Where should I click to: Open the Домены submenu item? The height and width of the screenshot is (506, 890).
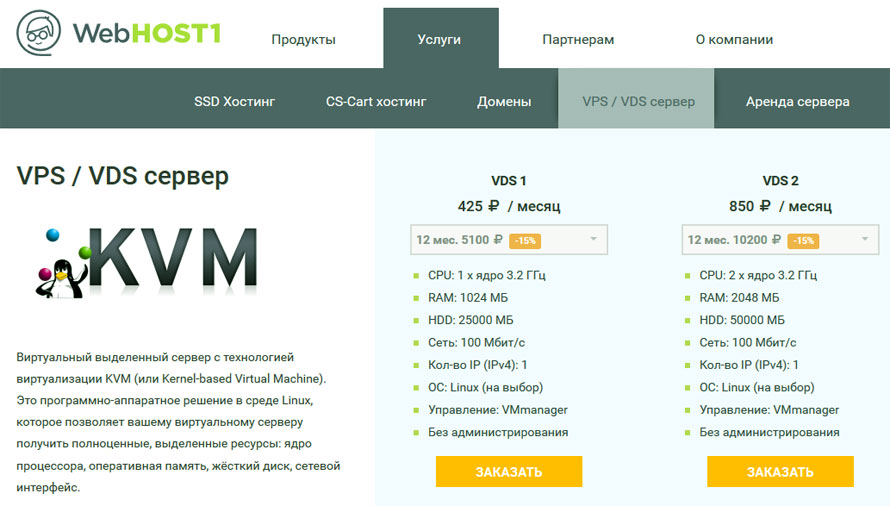pos(504,101)
